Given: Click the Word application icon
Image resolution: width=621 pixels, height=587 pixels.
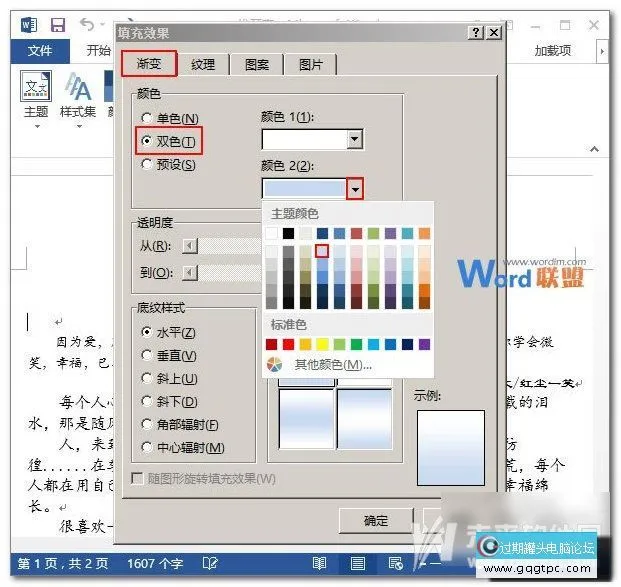Looking at the screenshot, I should (29, 25).
